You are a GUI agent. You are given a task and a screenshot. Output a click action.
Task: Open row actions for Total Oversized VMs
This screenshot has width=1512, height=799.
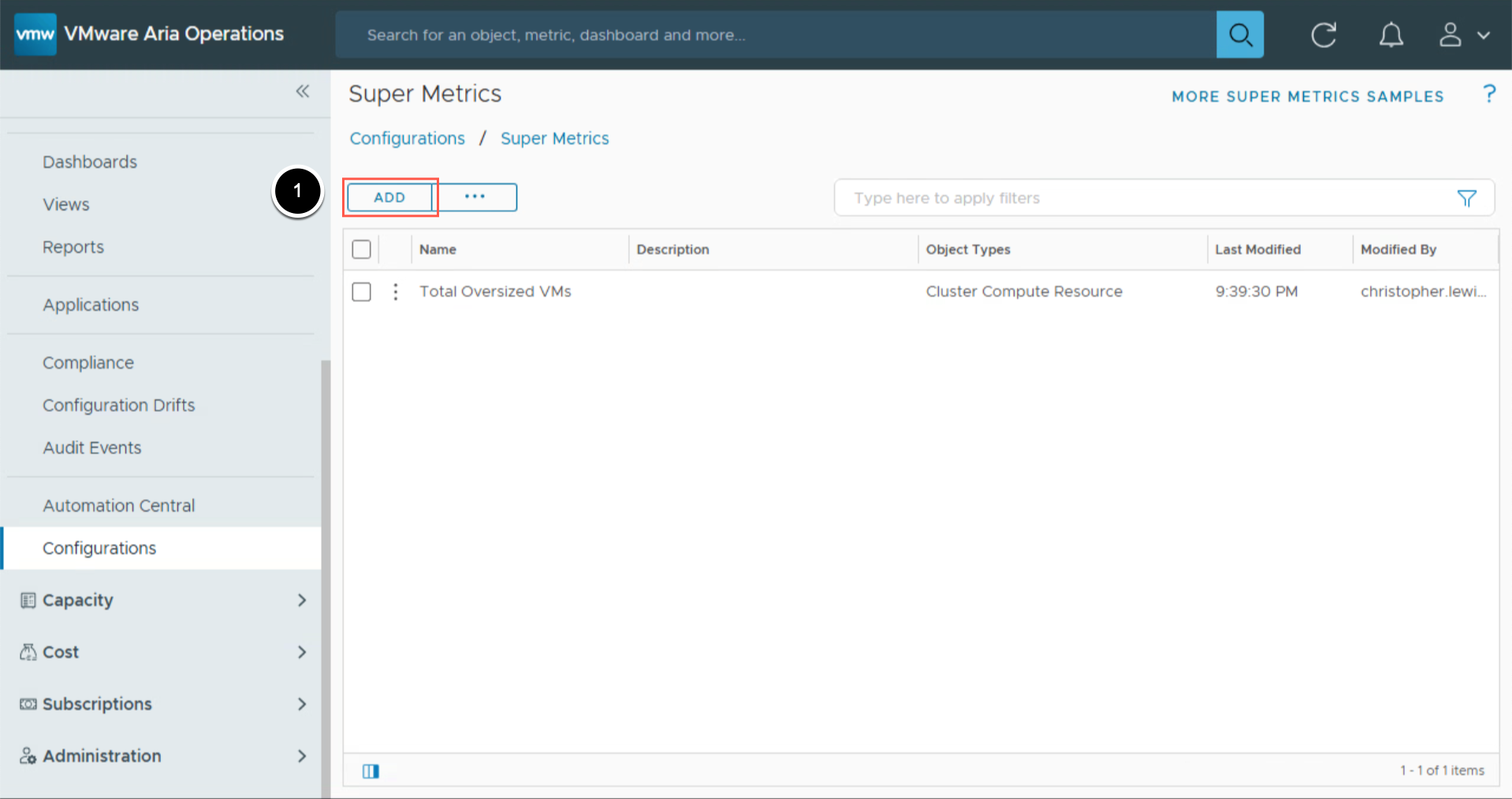pos(396,292)
